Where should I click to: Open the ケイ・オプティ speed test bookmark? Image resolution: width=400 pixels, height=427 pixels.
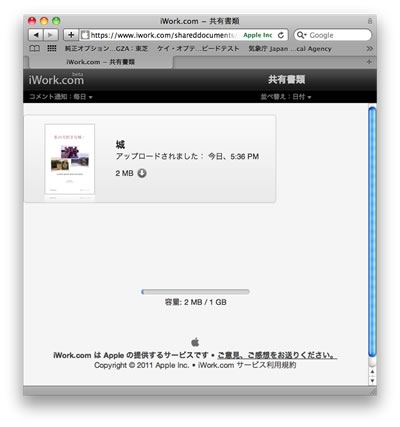pos(198,49)
